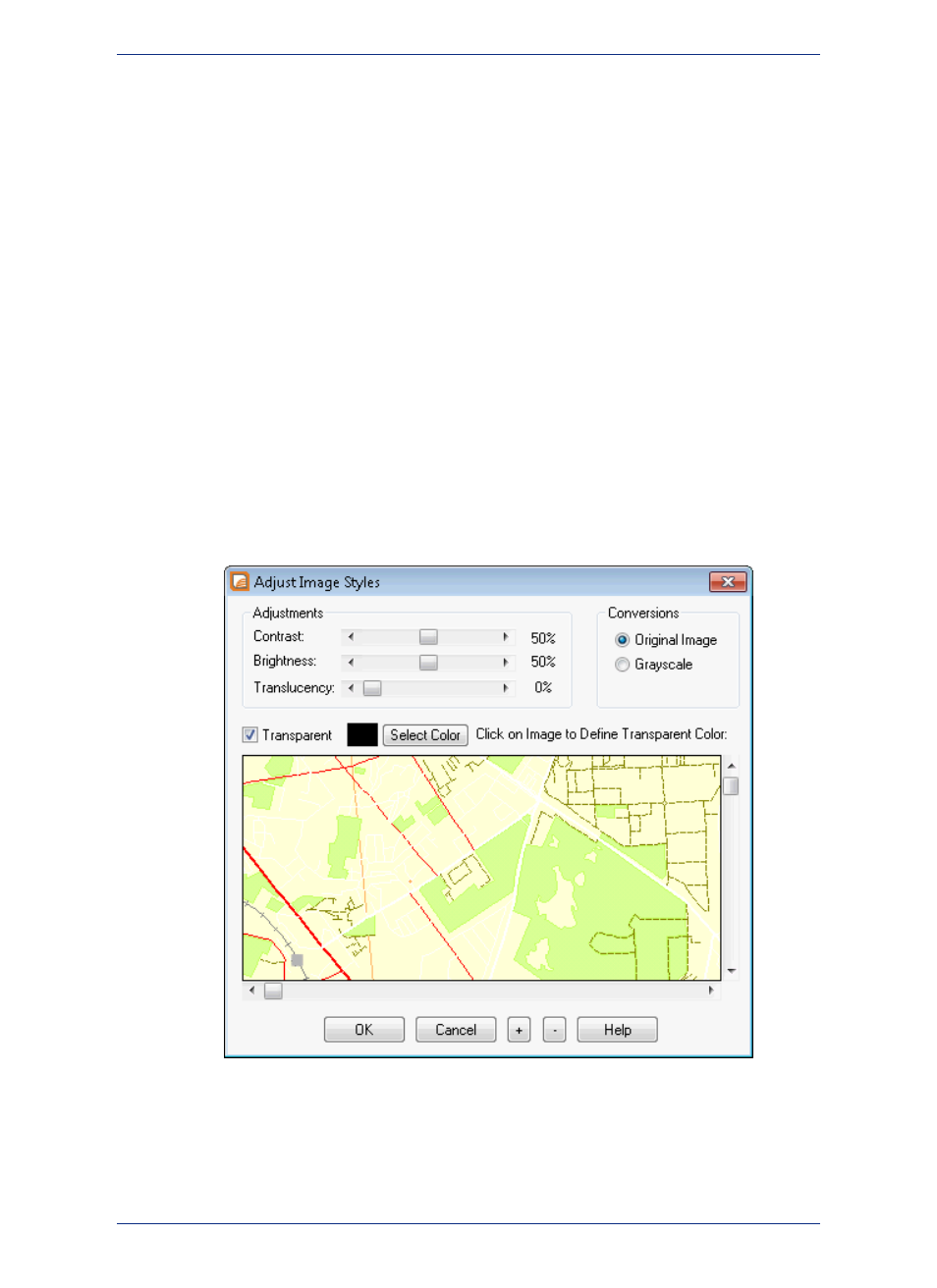Decrease Brightness with the left arrow
The image size is (937, 1288).
(x=351, y=663)
